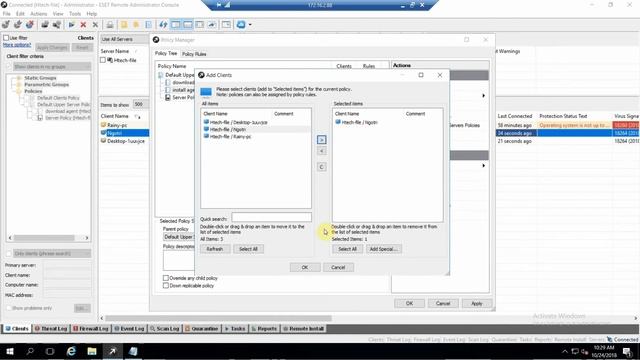Switch to the Remote Install tab

click(303, 329)
